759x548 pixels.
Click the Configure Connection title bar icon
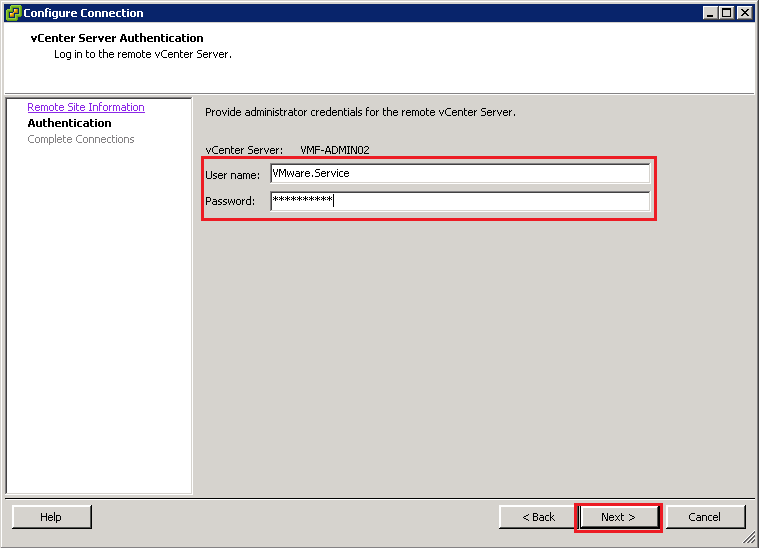[13, 13]
